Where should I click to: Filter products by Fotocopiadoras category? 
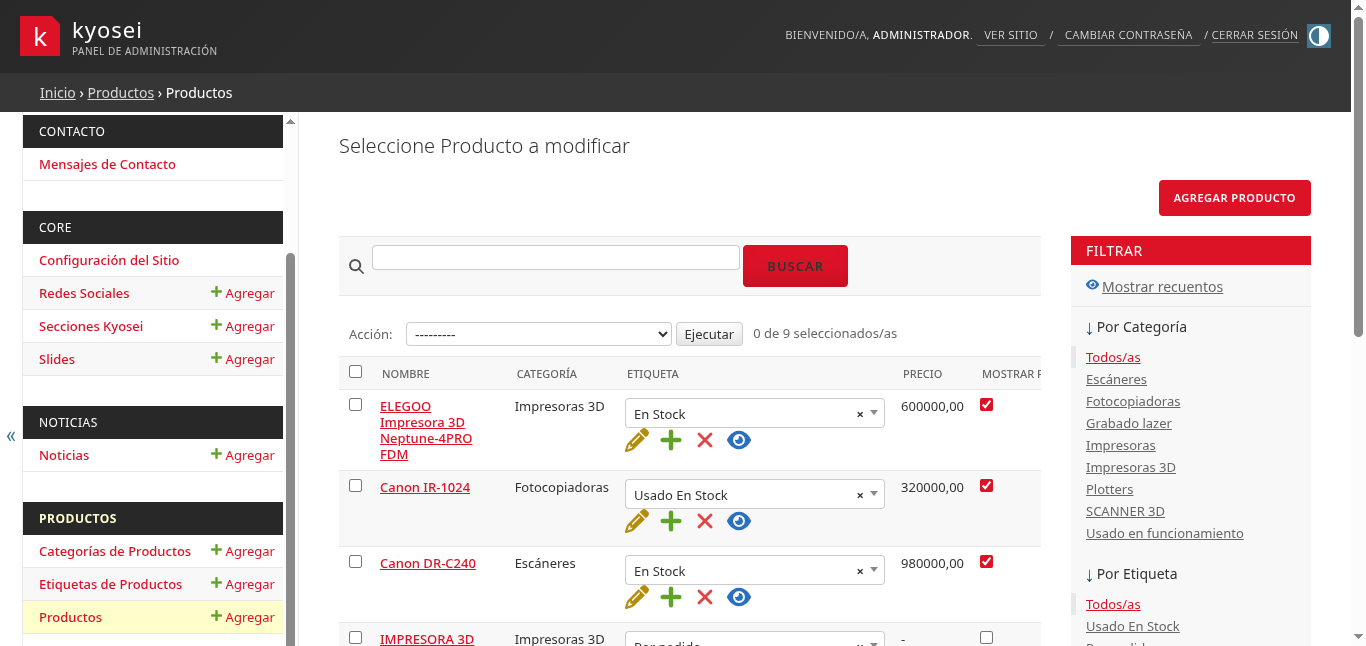(x=1133, y=401)
